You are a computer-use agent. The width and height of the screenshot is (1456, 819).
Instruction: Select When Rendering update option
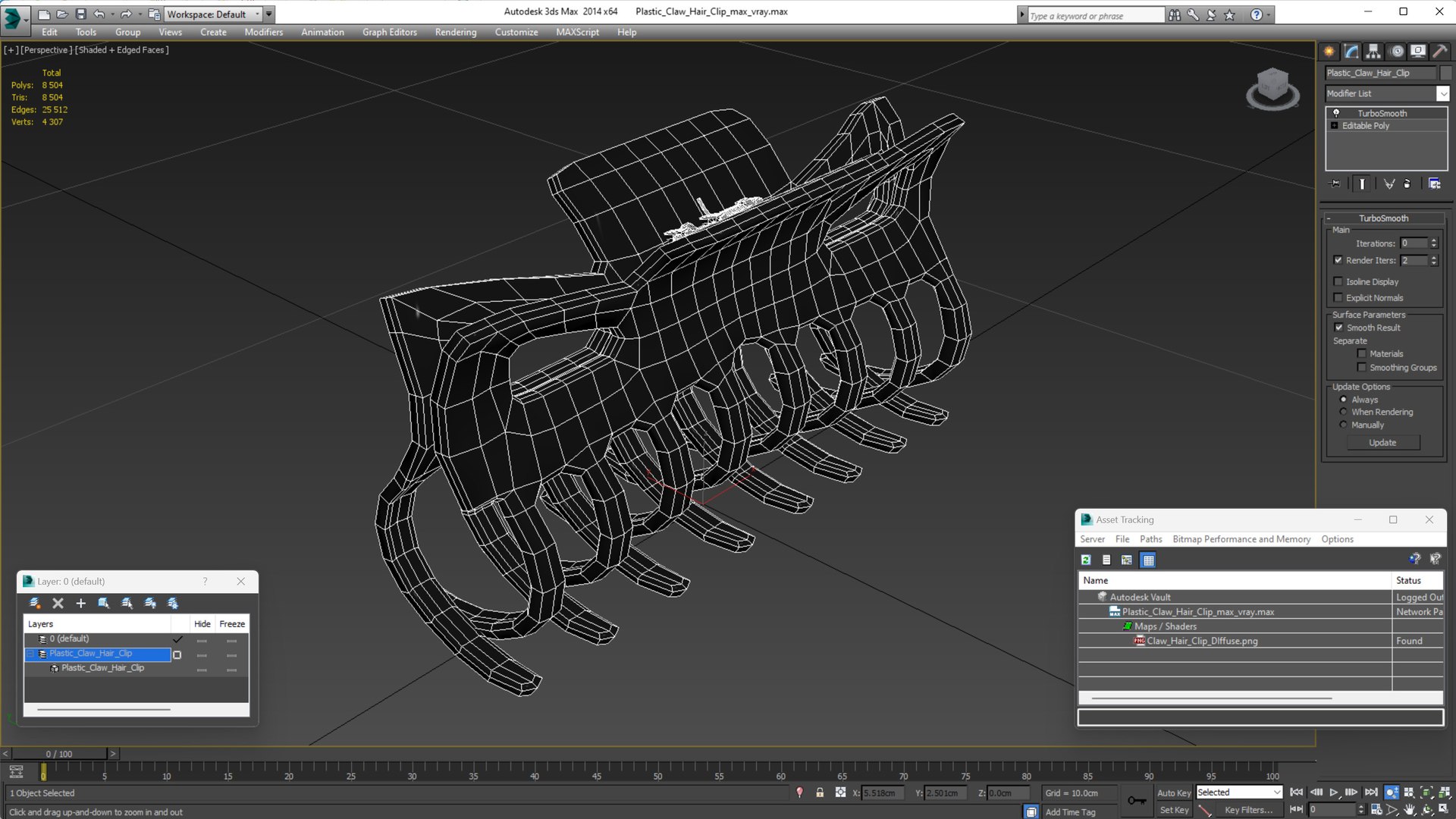pyautogui.click(x=1344, y=412)
